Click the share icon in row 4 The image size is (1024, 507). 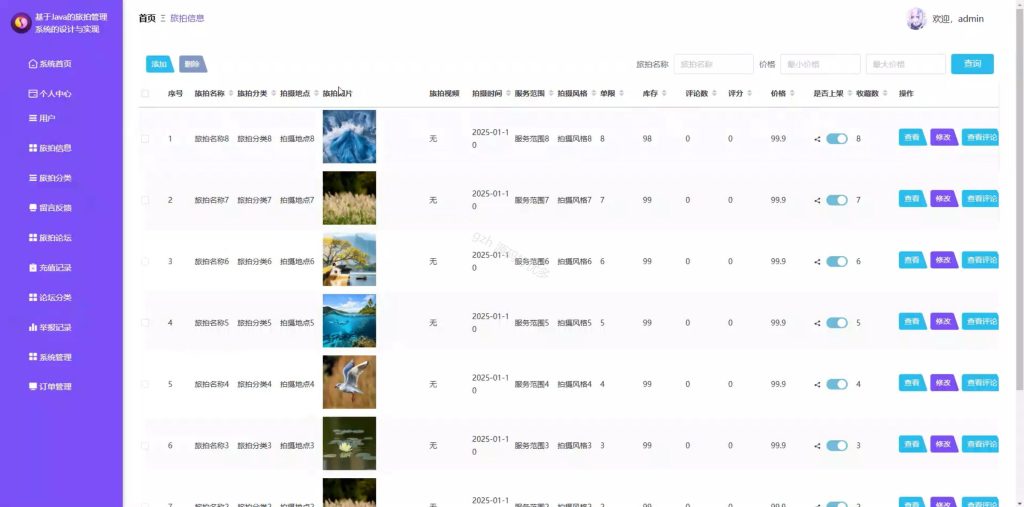(x=817, y=323)
